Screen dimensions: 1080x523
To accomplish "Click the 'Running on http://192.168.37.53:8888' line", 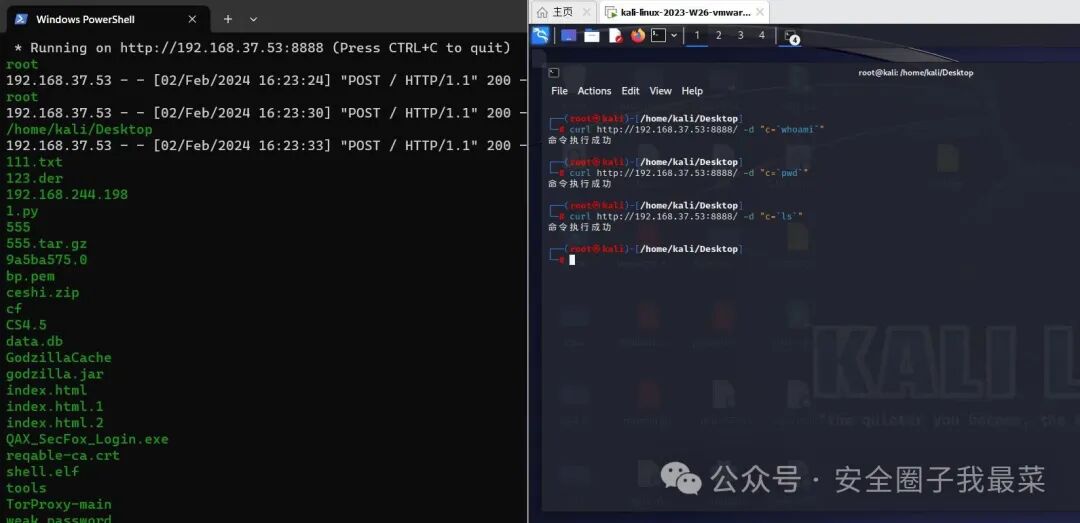I will [x=262, y=48].
